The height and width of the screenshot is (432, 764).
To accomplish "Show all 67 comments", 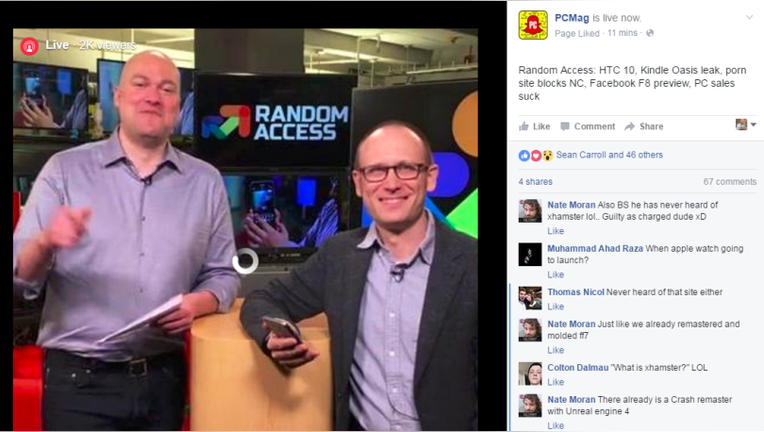I will [x=729, y=182].
